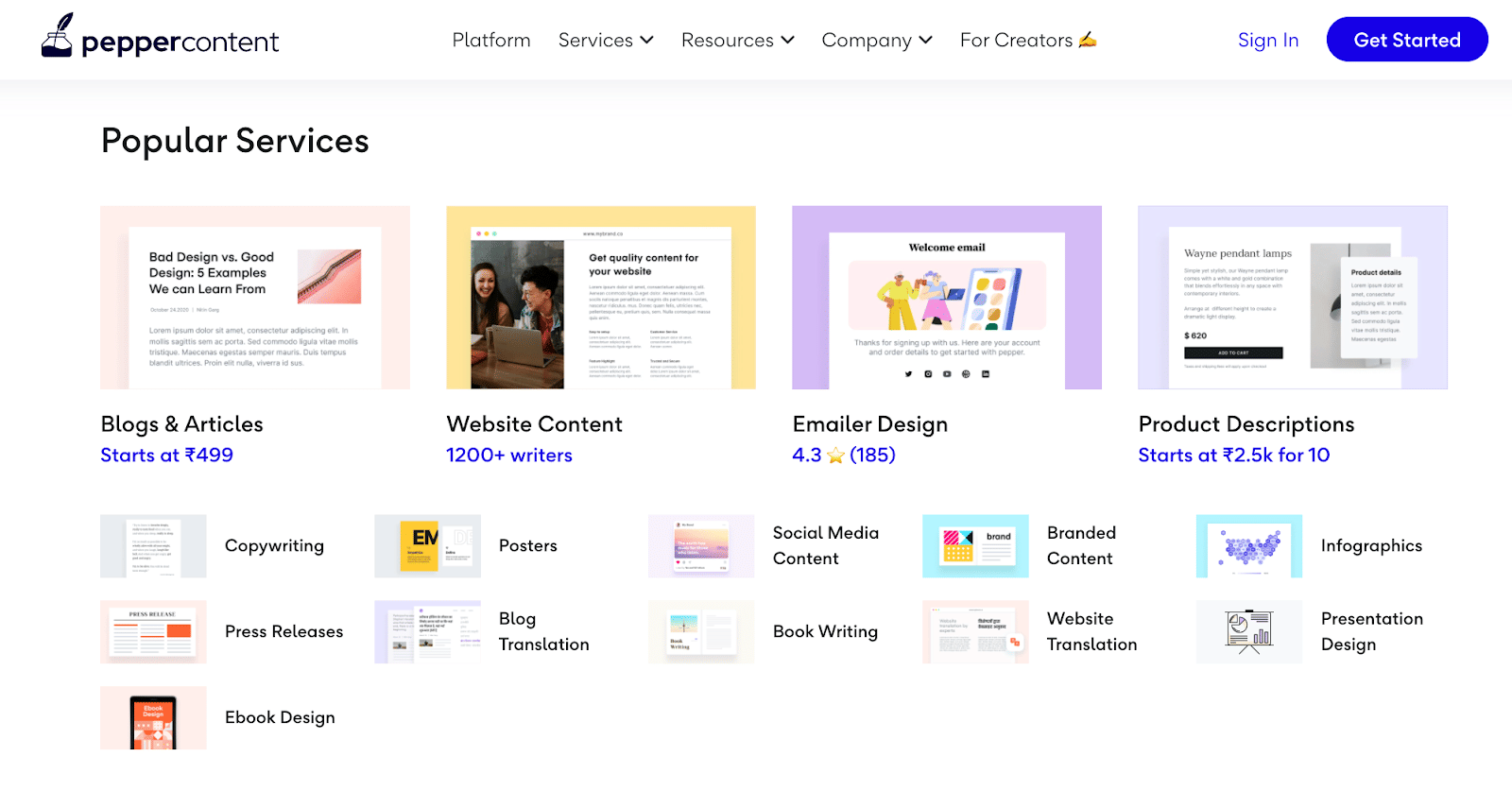This screenshot has width=1512, height=791.
Task: Select the Emailer Design preview image
Action: (946, 298)
